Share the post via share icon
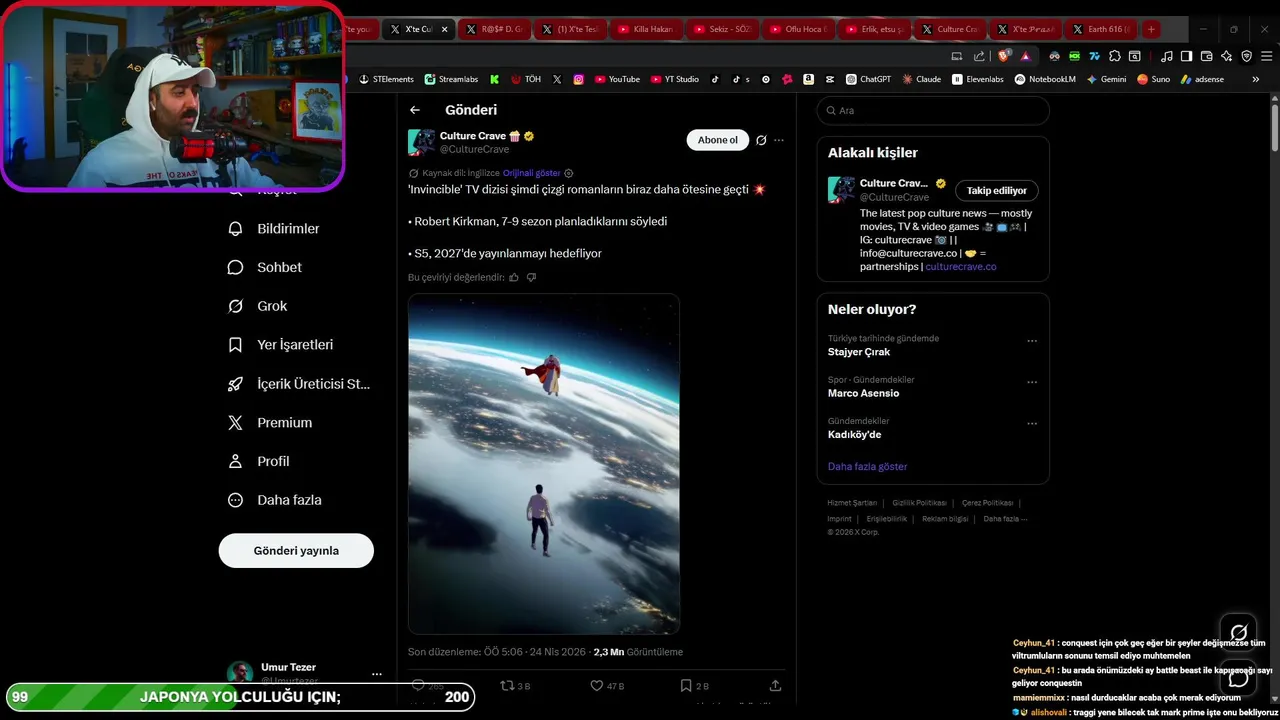 [x=775, y=686]
